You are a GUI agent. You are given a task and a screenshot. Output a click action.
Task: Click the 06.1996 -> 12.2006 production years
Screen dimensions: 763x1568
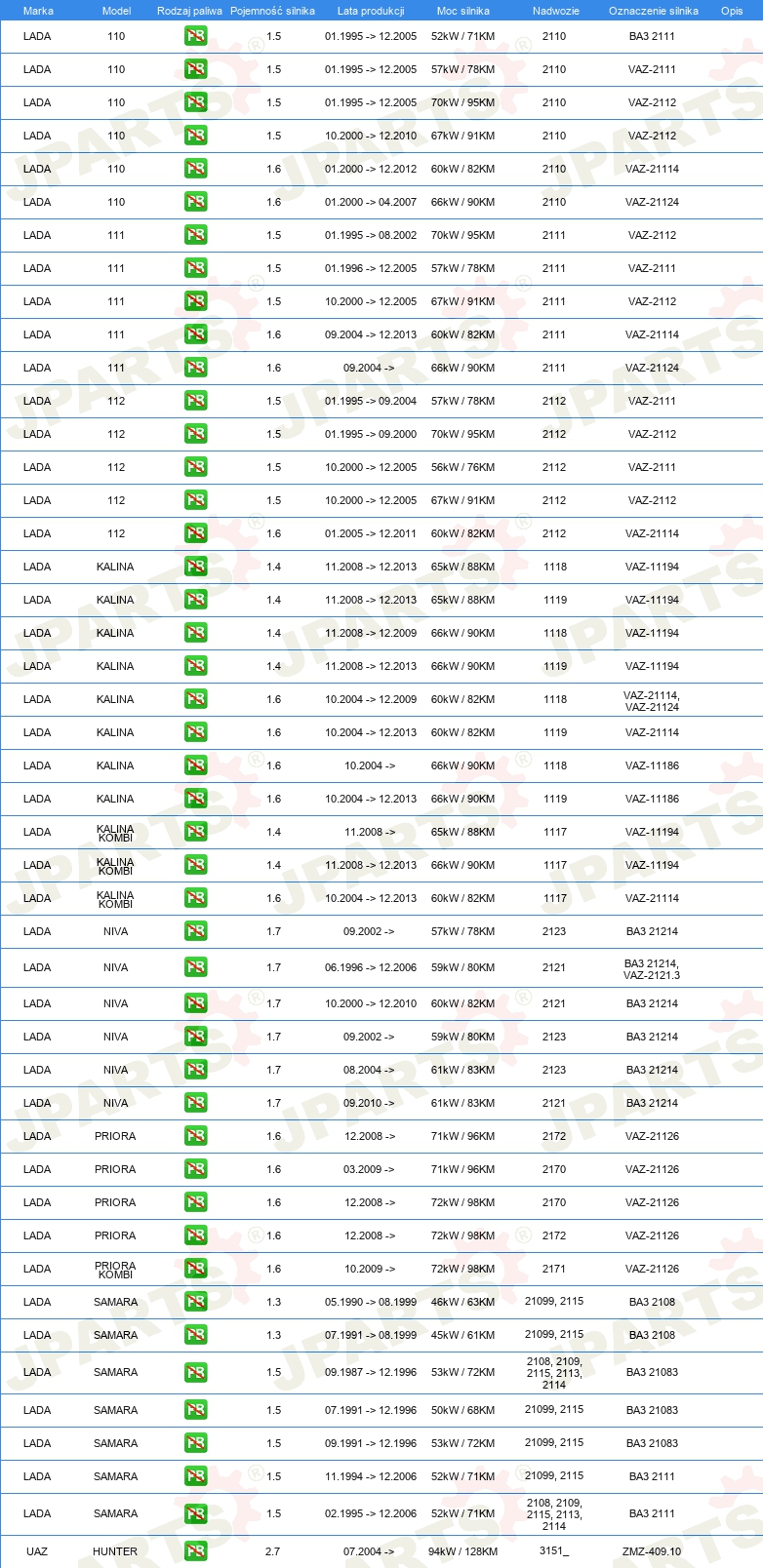point(371,967)
